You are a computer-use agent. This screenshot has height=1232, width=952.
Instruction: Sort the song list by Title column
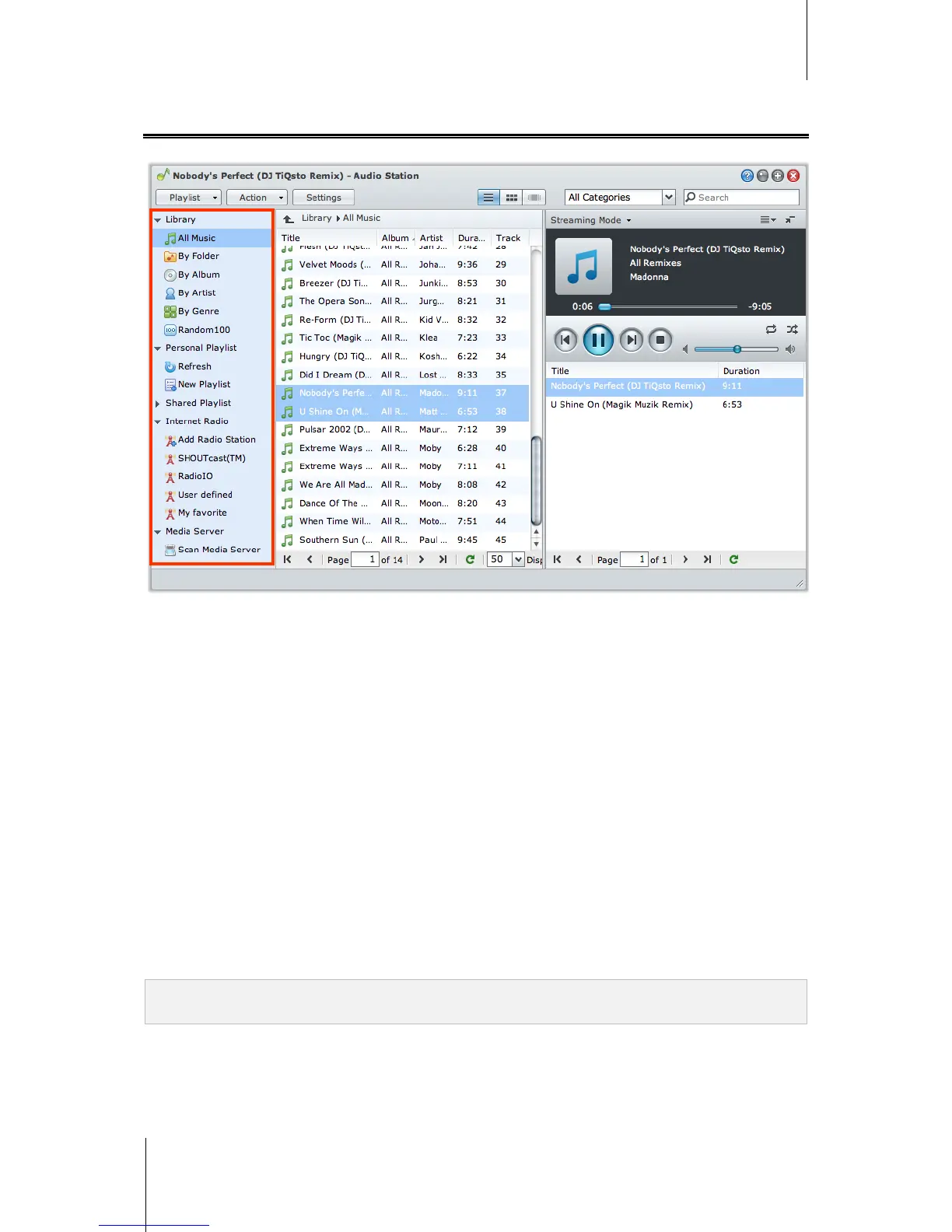tap(327, 238)
